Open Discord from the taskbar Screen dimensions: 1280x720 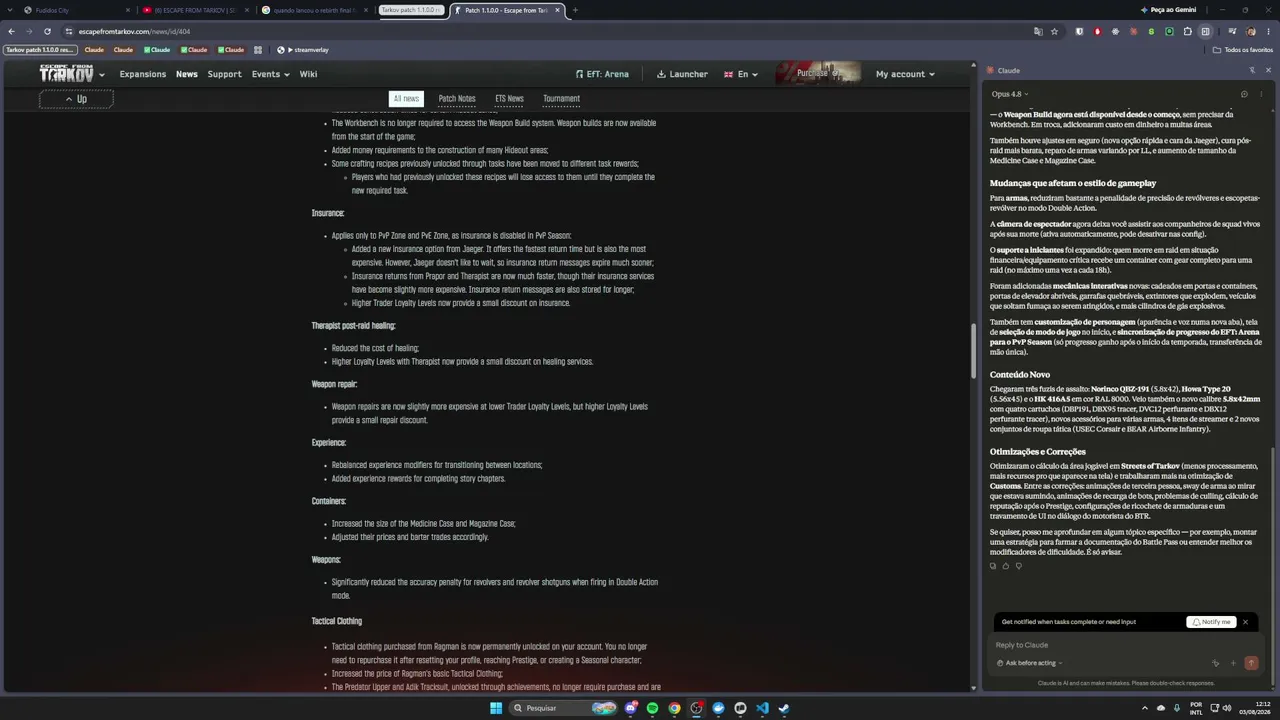[x=631, y=708]
